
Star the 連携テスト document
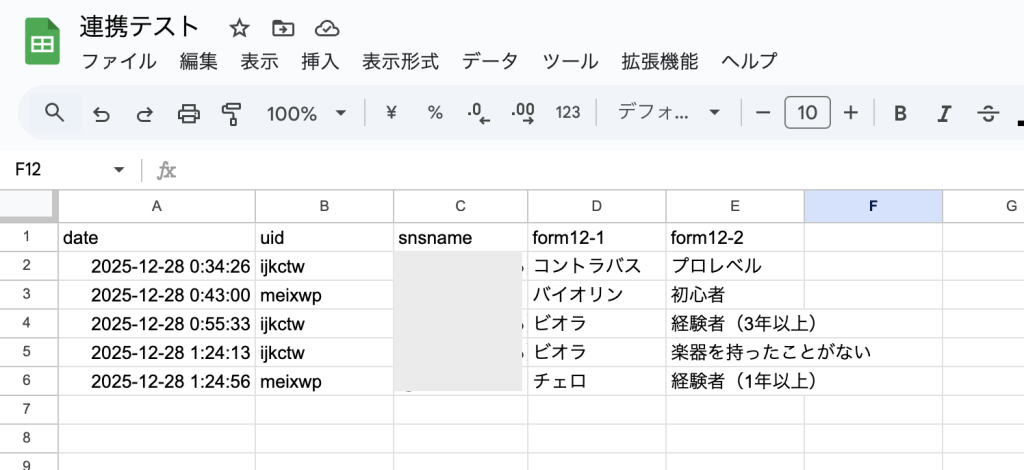[x=239, y=28]
